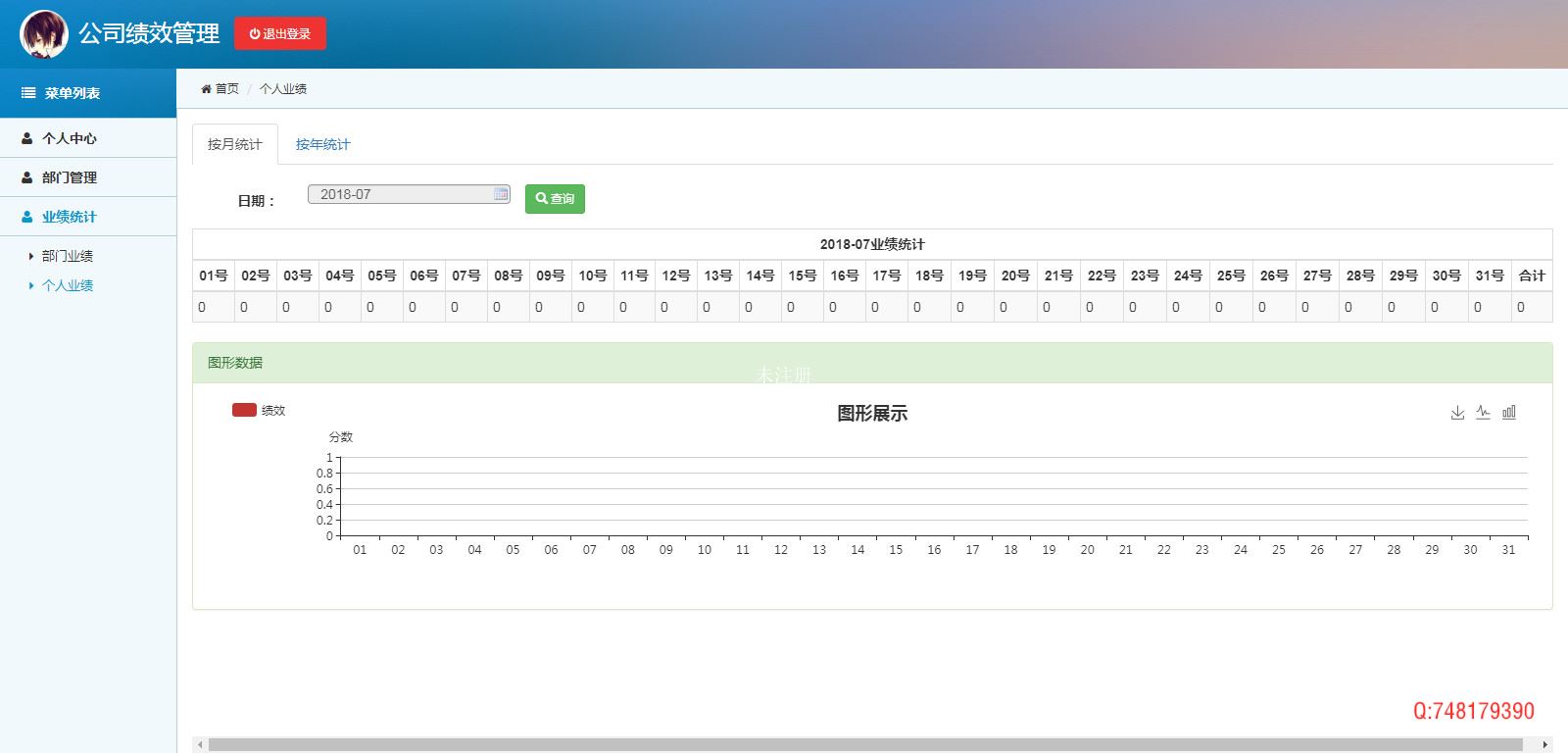
Task: Click the 菜单列表 hamburger icon
Action: click(x=28, y=93)
